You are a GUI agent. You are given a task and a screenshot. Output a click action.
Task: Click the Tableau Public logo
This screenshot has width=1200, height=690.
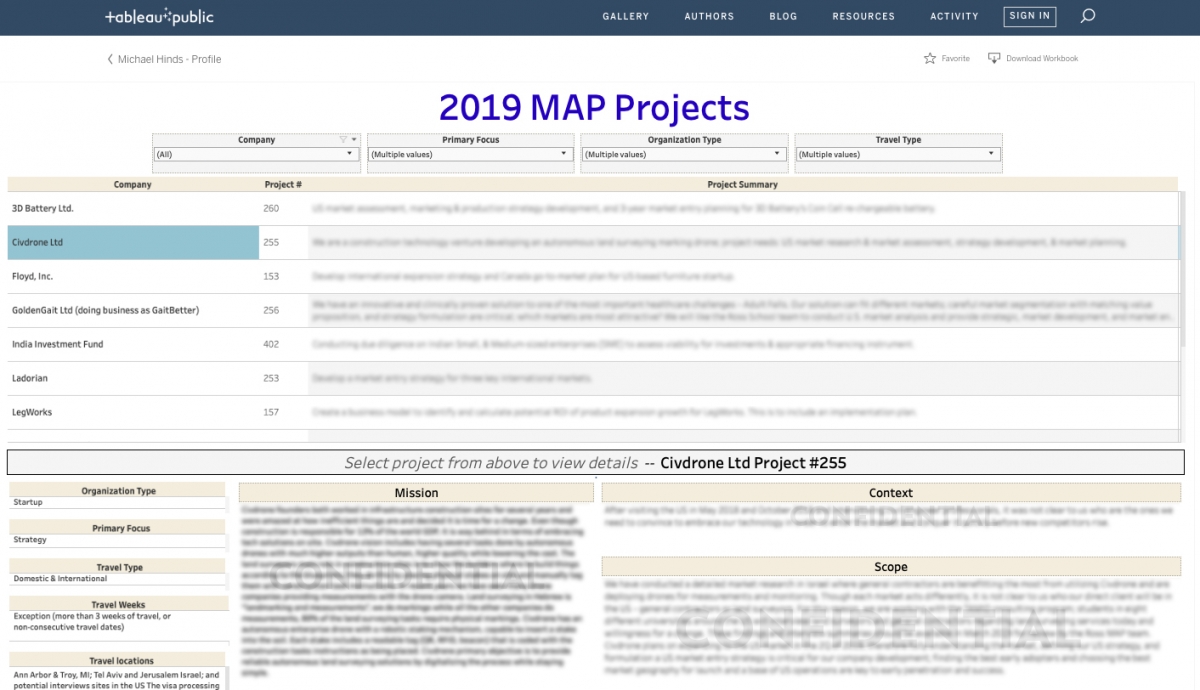[x=159, y=17]
